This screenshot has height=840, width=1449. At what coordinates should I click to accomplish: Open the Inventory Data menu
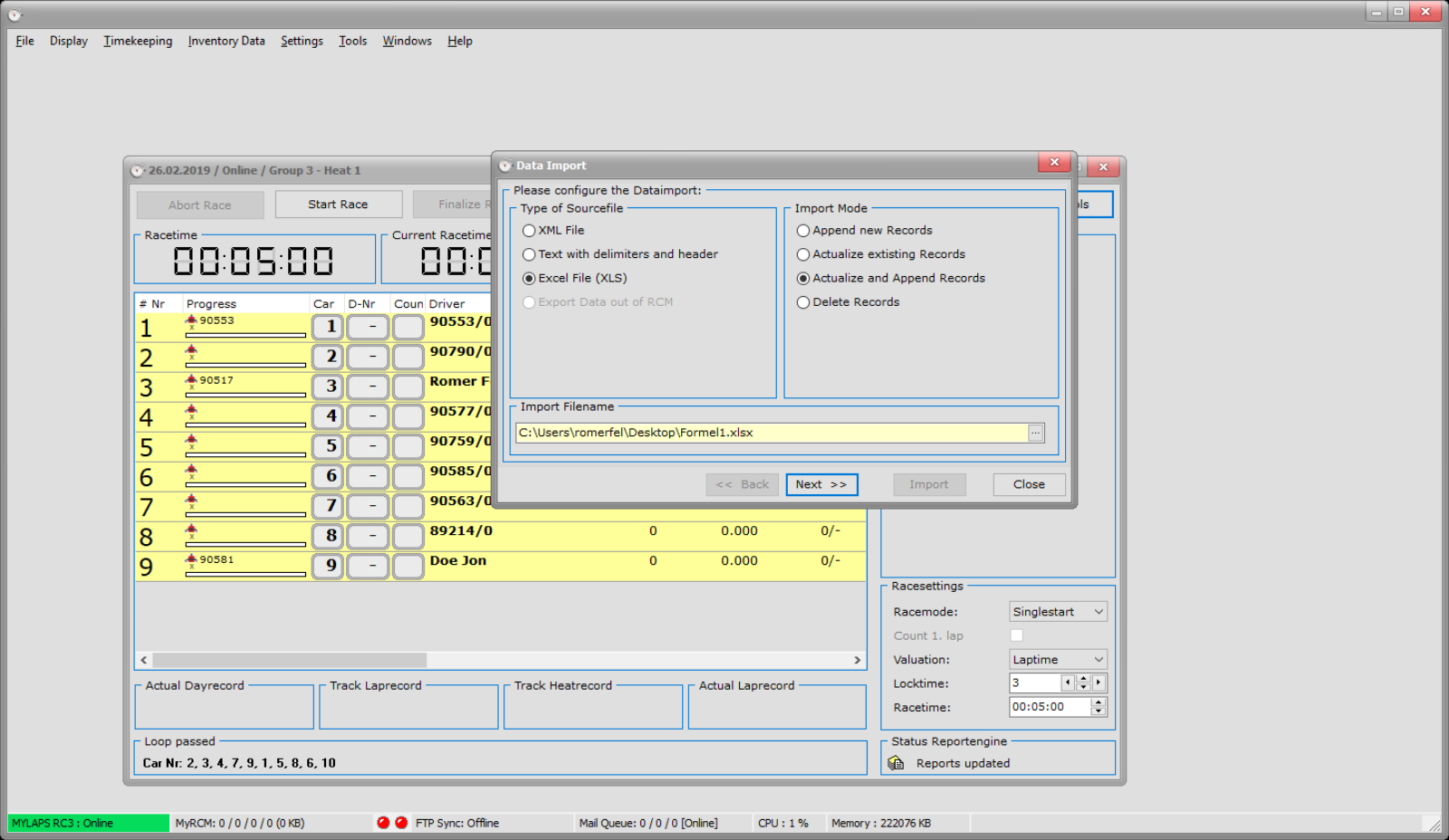[x=226, y=41]
